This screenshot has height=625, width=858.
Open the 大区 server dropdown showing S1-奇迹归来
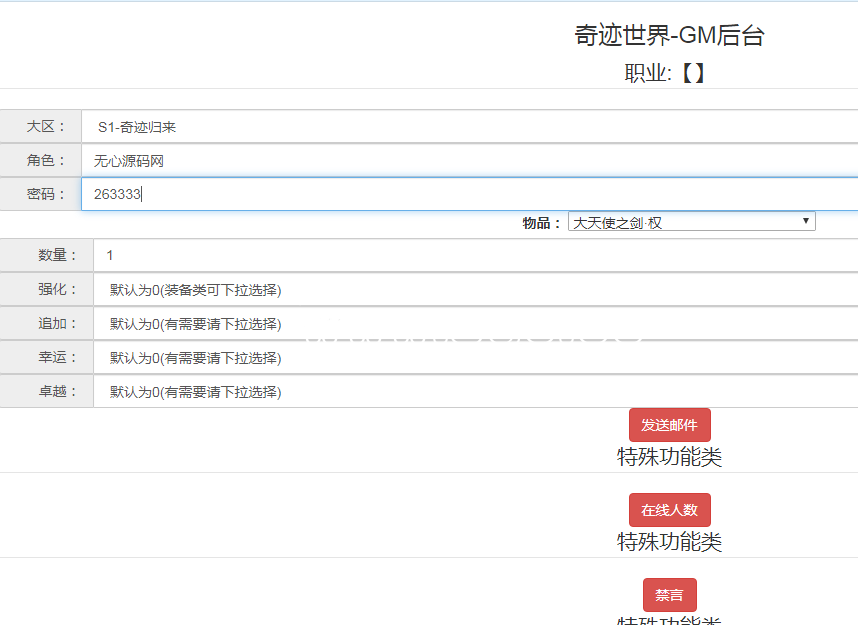click(x=468, y=127)
